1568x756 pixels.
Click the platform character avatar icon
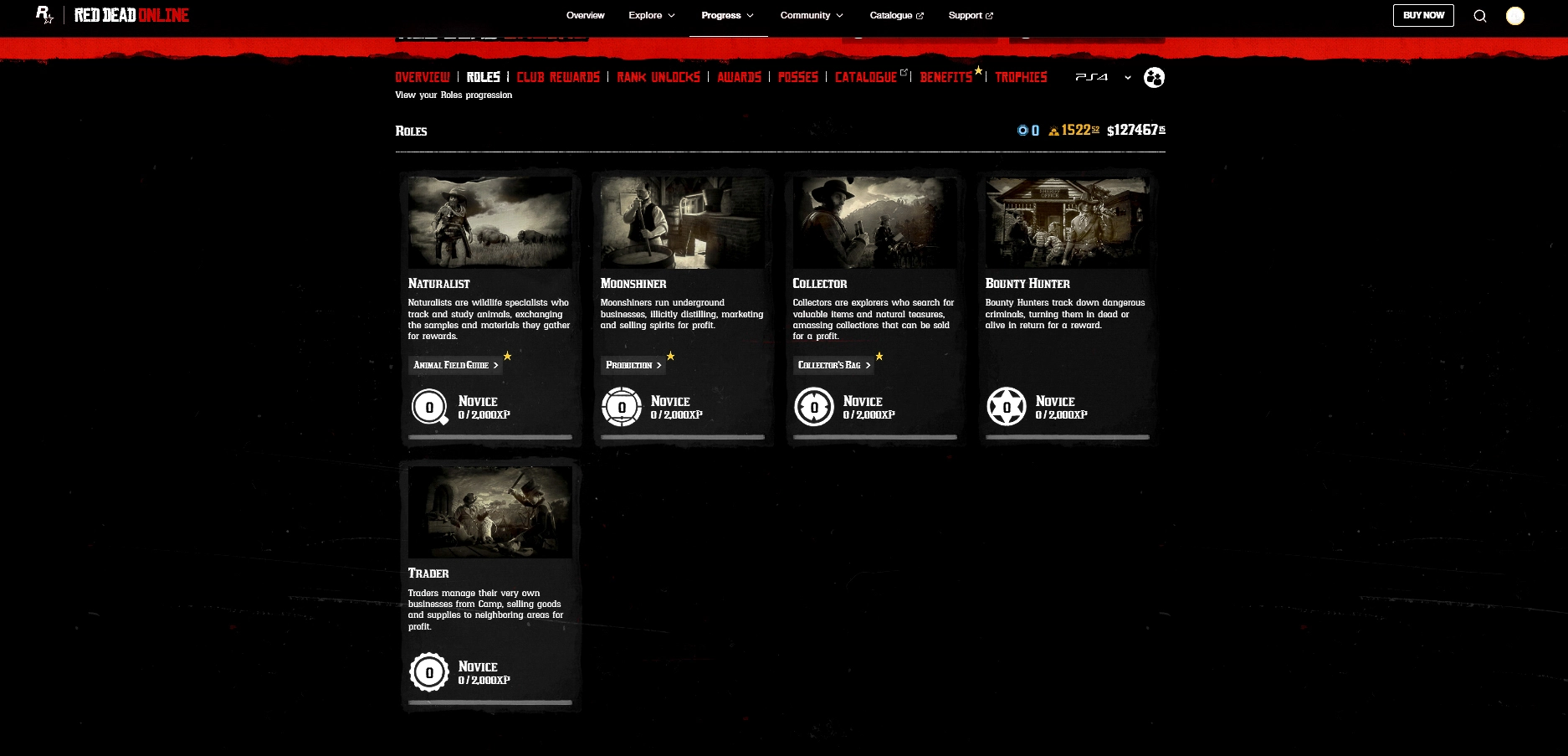(x=1154, y=77)
